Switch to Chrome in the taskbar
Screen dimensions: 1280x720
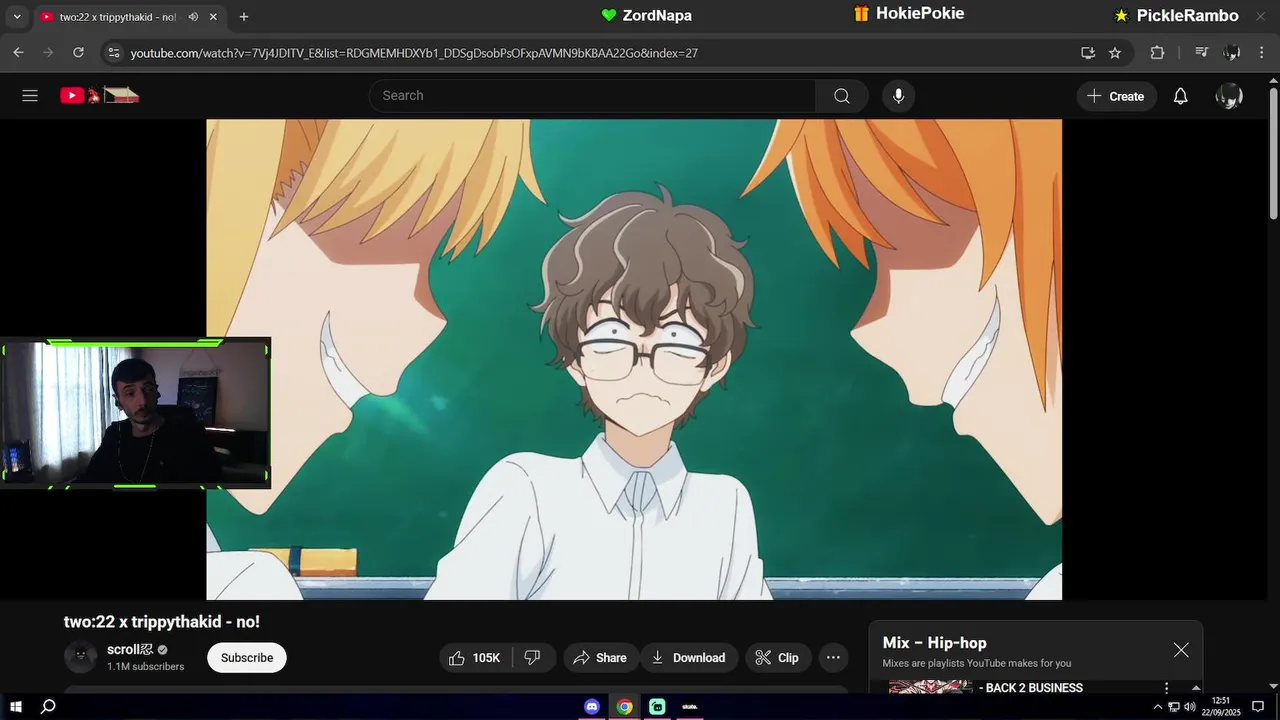(x=624, y=707)
